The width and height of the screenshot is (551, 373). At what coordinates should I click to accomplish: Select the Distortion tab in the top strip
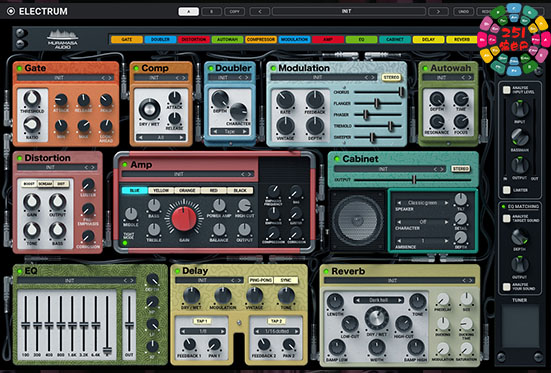pyautogui.click(x=194, y=40)
